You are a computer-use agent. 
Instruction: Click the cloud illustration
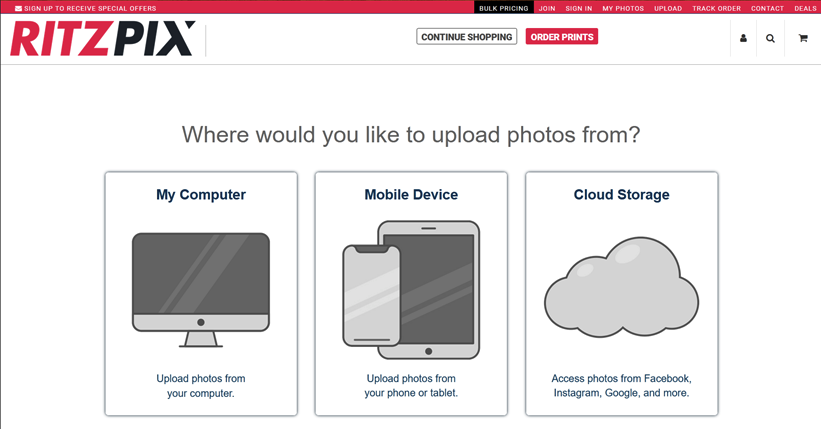coord(621,287)
